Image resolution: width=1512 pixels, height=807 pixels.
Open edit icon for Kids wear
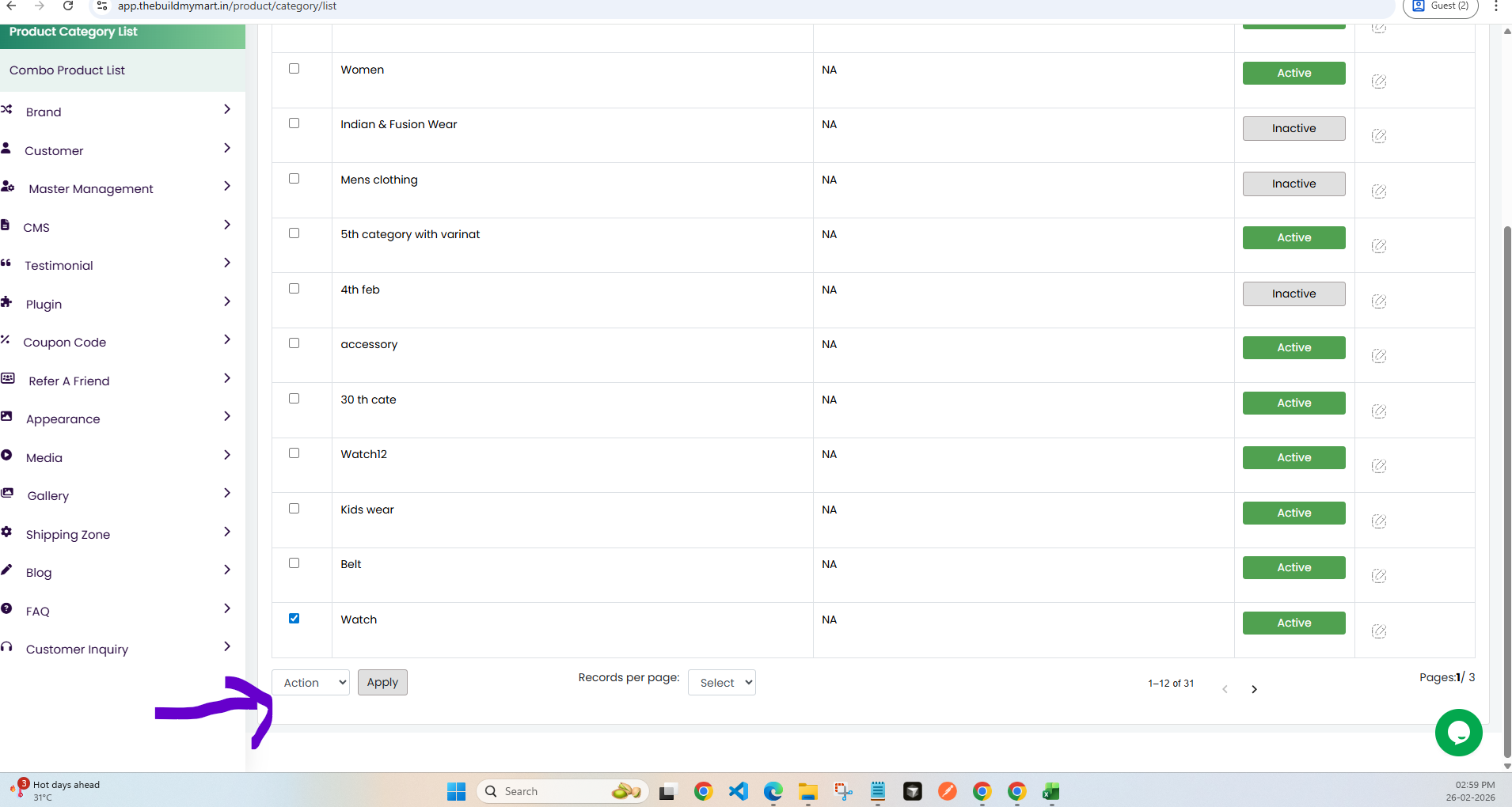[1378, 521]
